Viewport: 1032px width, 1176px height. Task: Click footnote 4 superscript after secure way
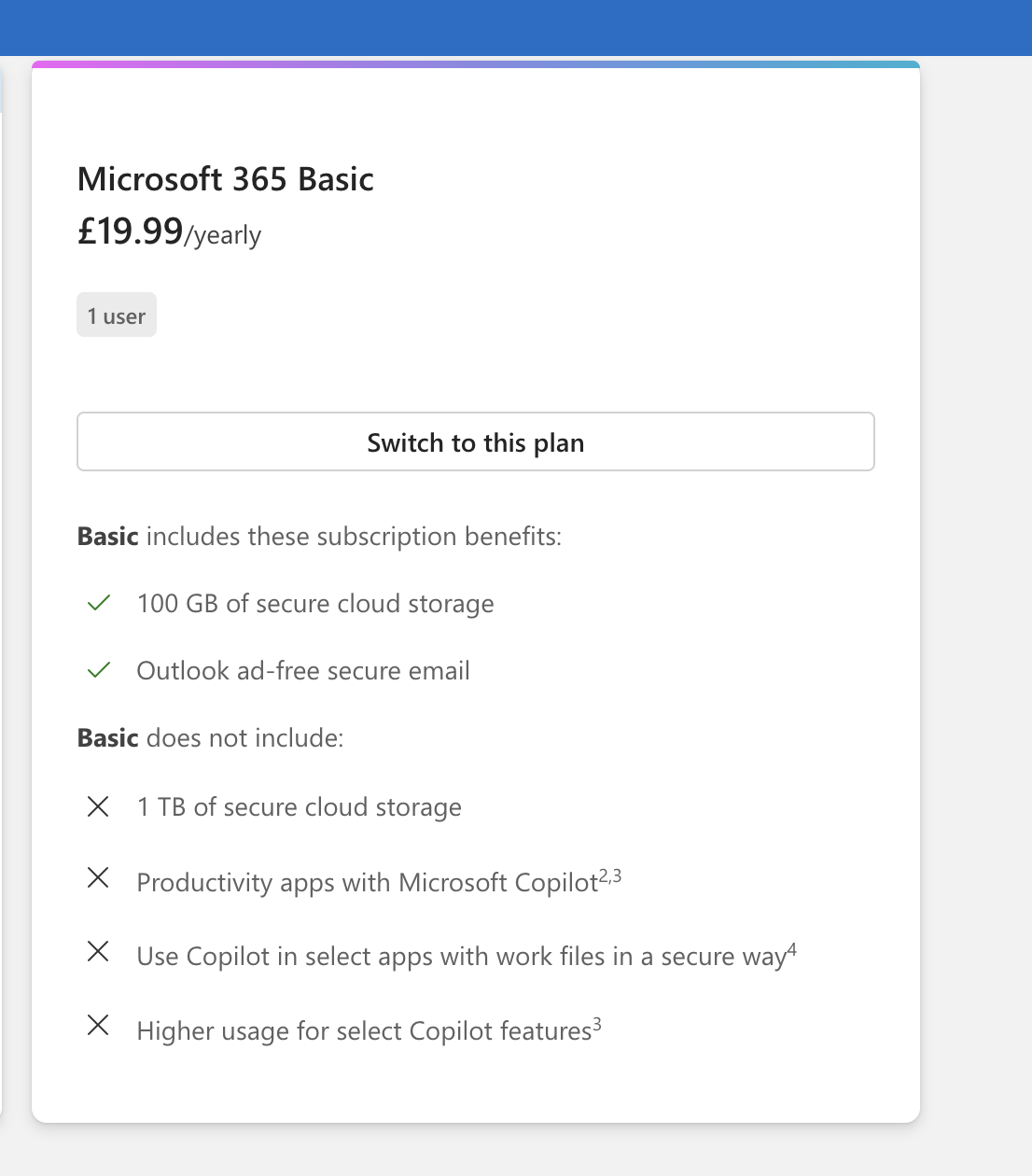pos(792,949)
